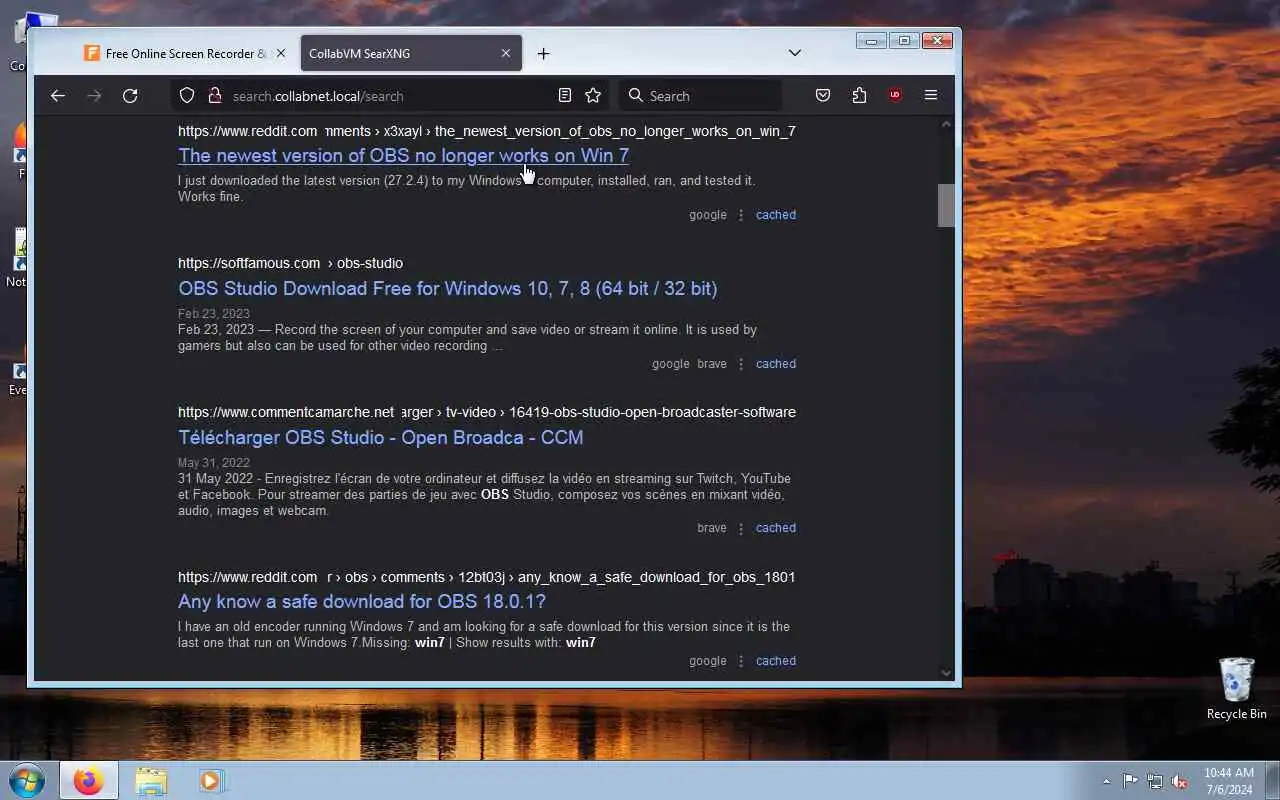Reload the current page
Image resolution: width=1280 pixels, height=800 pixels.
130,96
